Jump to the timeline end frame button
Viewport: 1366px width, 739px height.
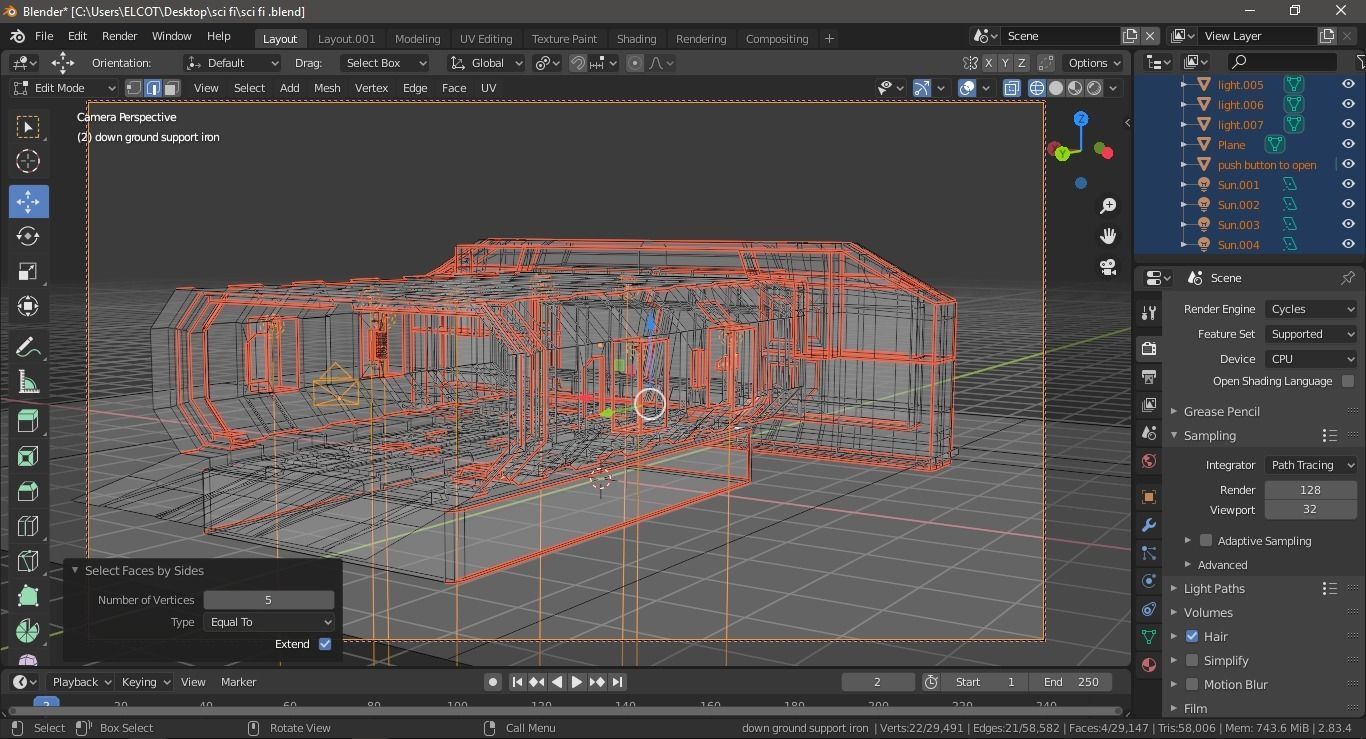[617, 682]
